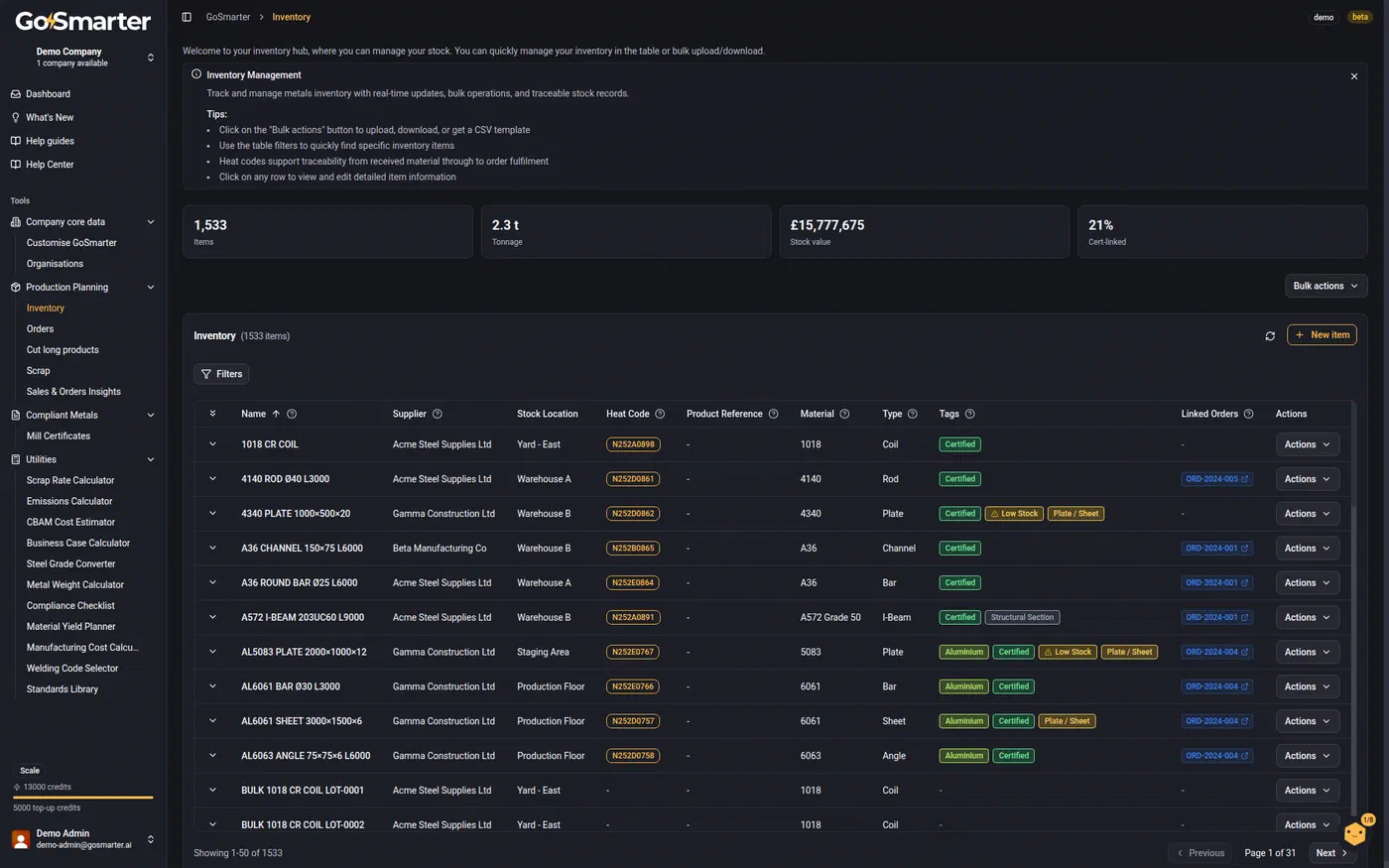The image size is (1389, 868).
Task: Show help for Linked Orders column
Action: pyautogui.click(x=1249, y=414)
